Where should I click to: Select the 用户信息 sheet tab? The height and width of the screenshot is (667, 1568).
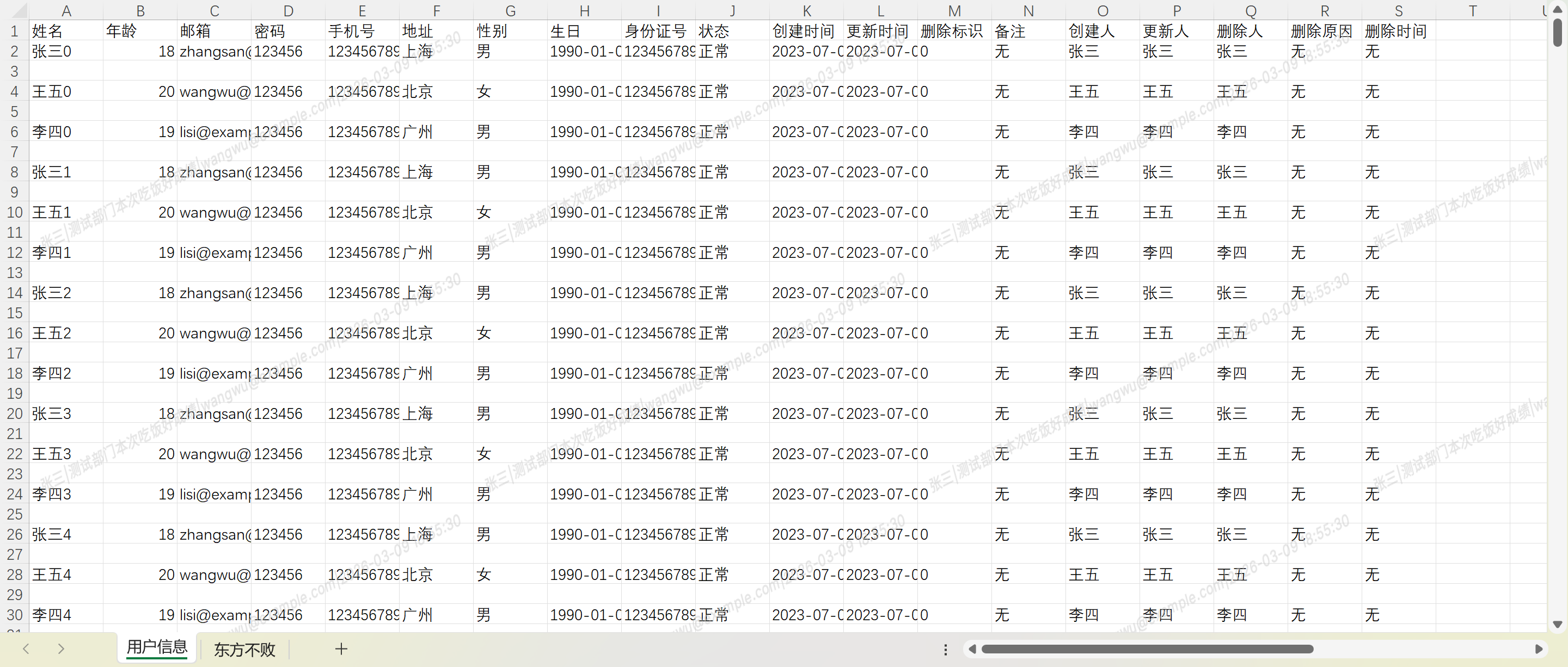pyautogui.click(x=157, y=647)
